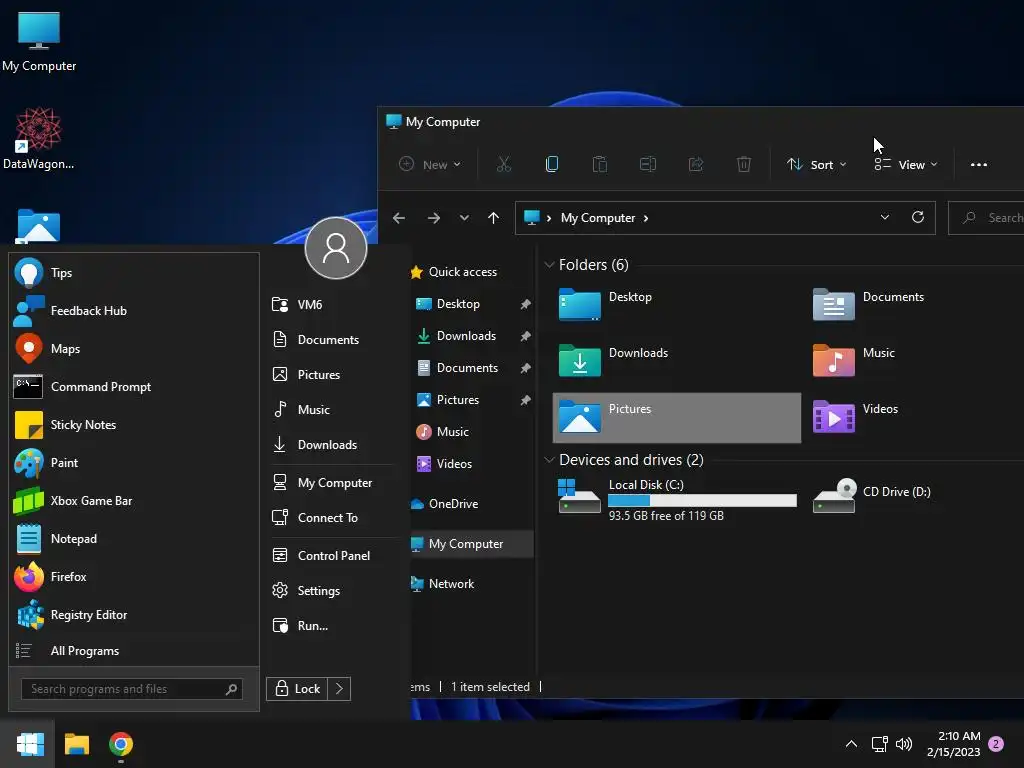Click the Delete trash icon in toolbar
The height and width of the screenshot is (768, 1024).
pos(744,165)
